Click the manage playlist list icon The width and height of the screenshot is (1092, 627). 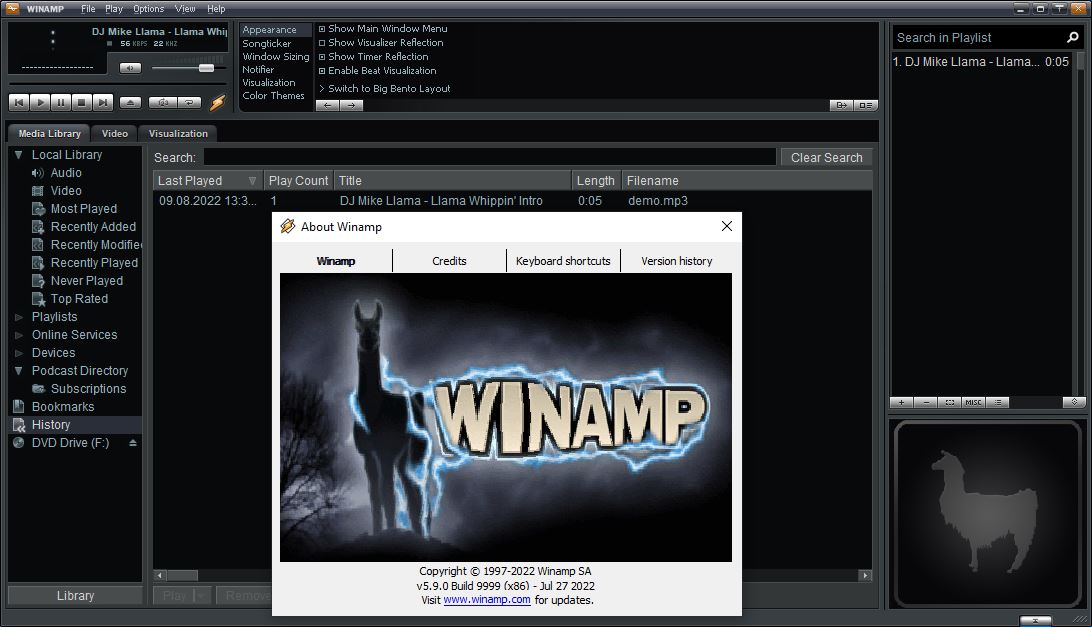997,402
